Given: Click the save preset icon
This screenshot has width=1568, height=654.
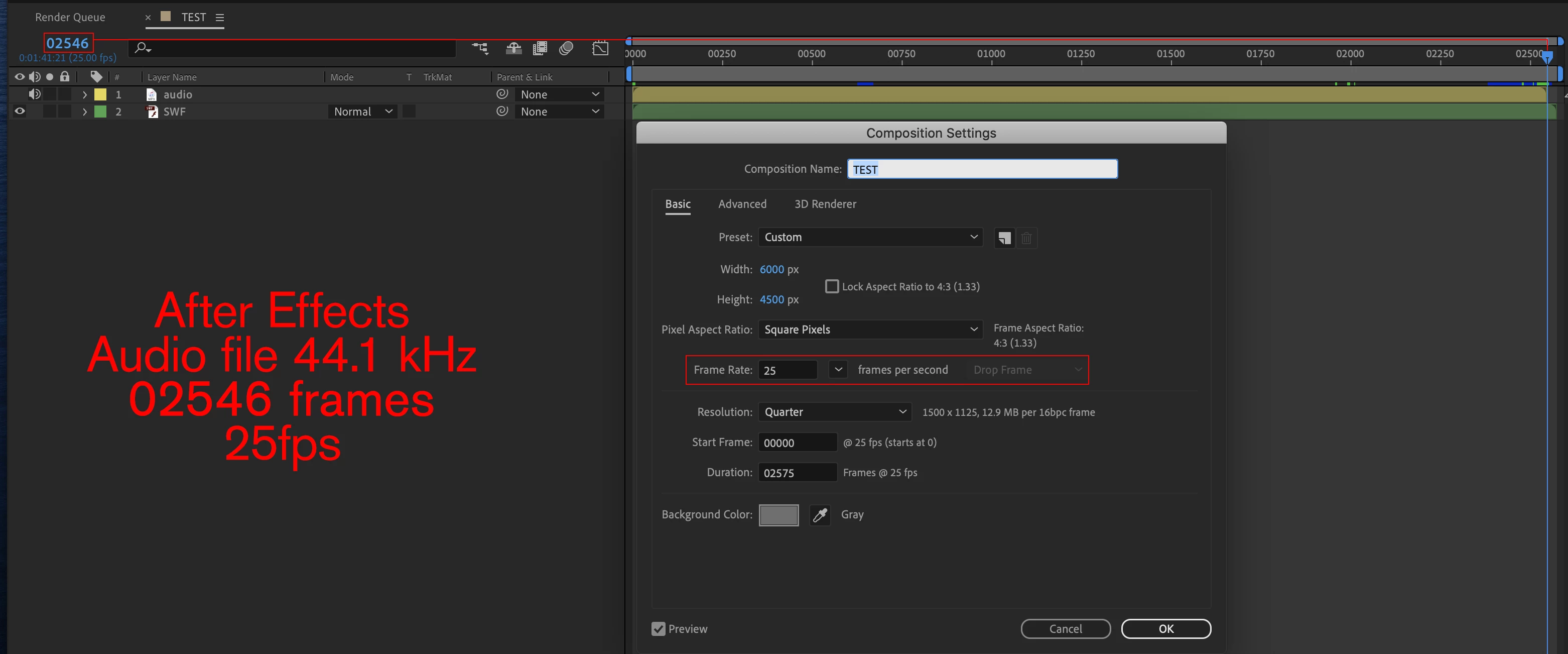Looking at the screenshot, I should point(1004,238).
